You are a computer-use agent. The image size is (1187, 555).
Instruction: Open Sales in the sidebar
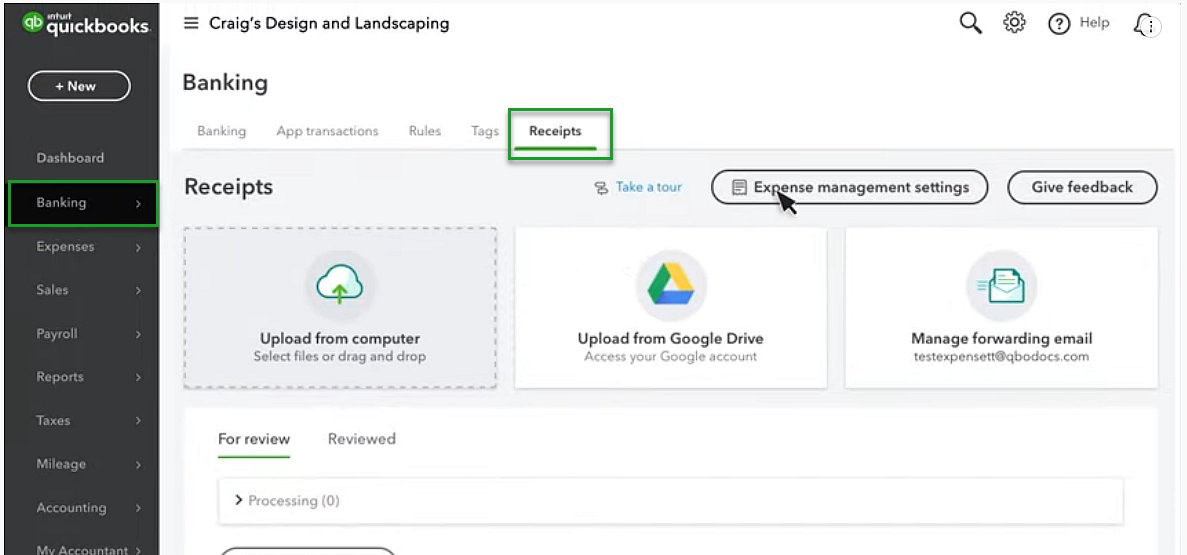[x=52, y=290]
